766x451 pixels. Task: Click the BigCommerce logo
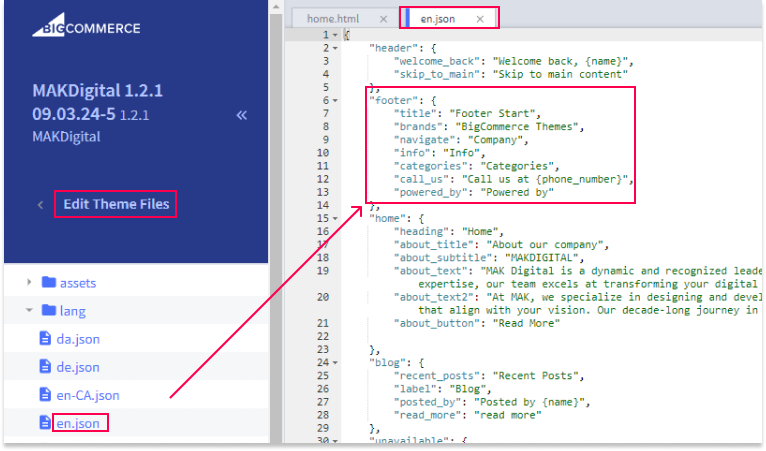point(87,26)
